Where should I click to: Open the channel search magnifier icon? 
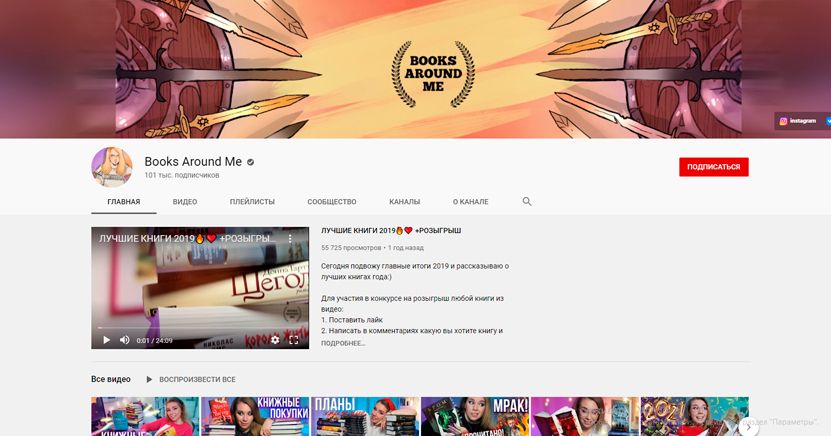coord(527,201)
